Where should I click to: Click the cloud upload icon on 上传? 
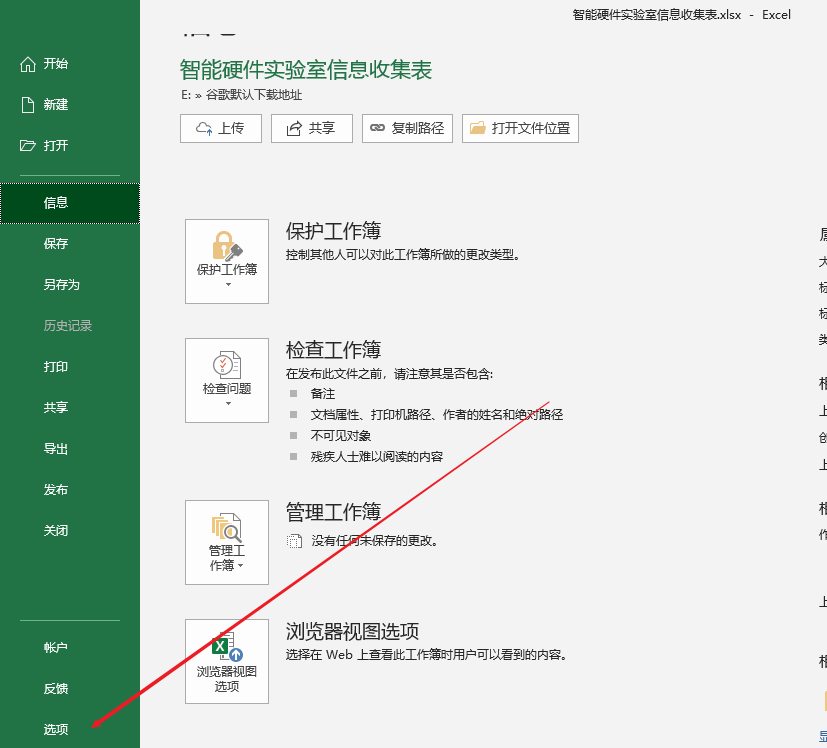204,129
